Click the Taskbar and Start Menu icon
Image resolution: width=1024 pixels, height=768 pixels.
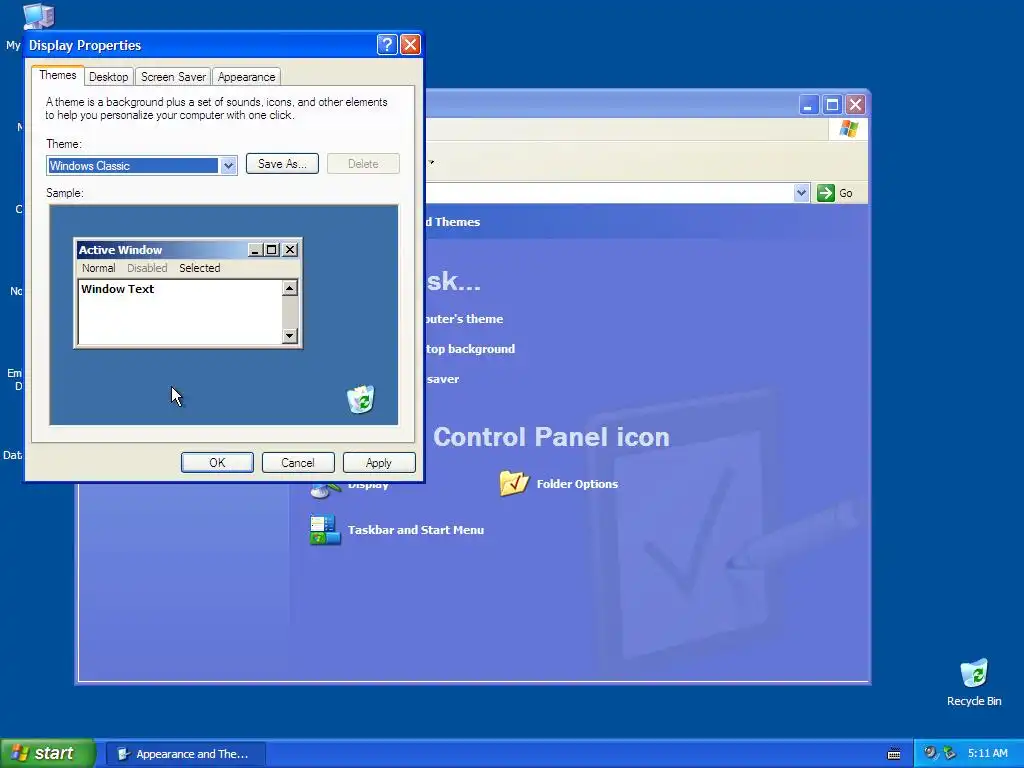325,530
